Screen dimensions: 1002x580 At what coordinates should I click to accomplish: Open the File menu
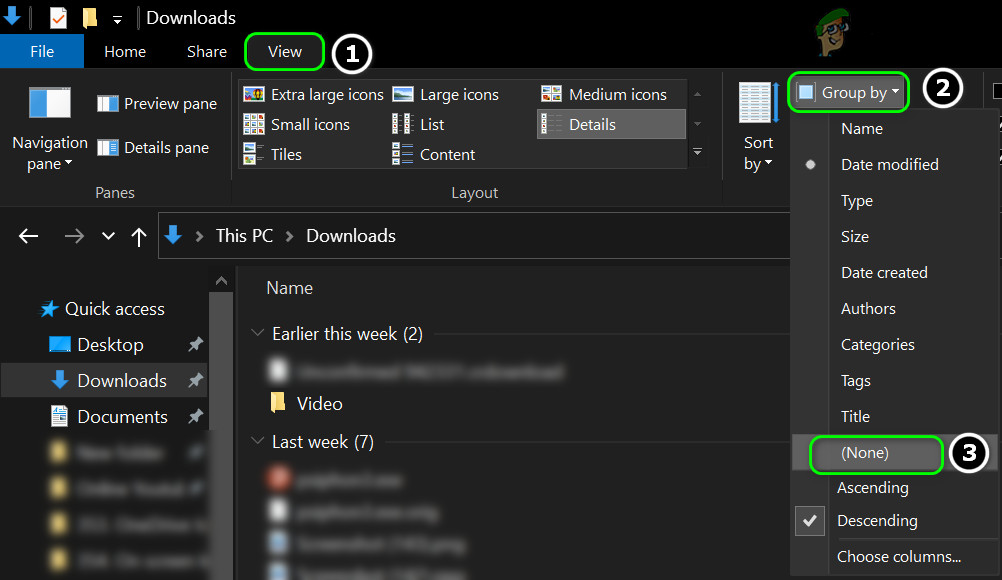coord(41,51)
